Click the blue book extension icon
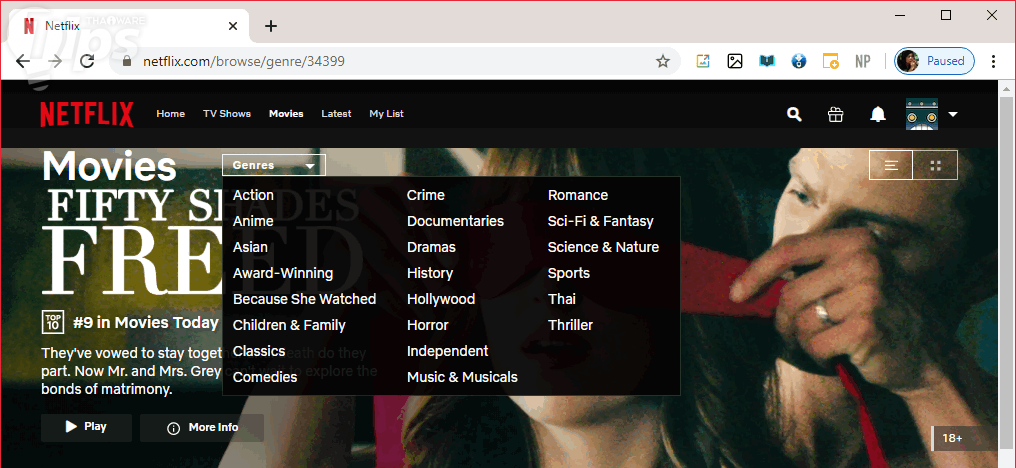 [x=767, y=61]
